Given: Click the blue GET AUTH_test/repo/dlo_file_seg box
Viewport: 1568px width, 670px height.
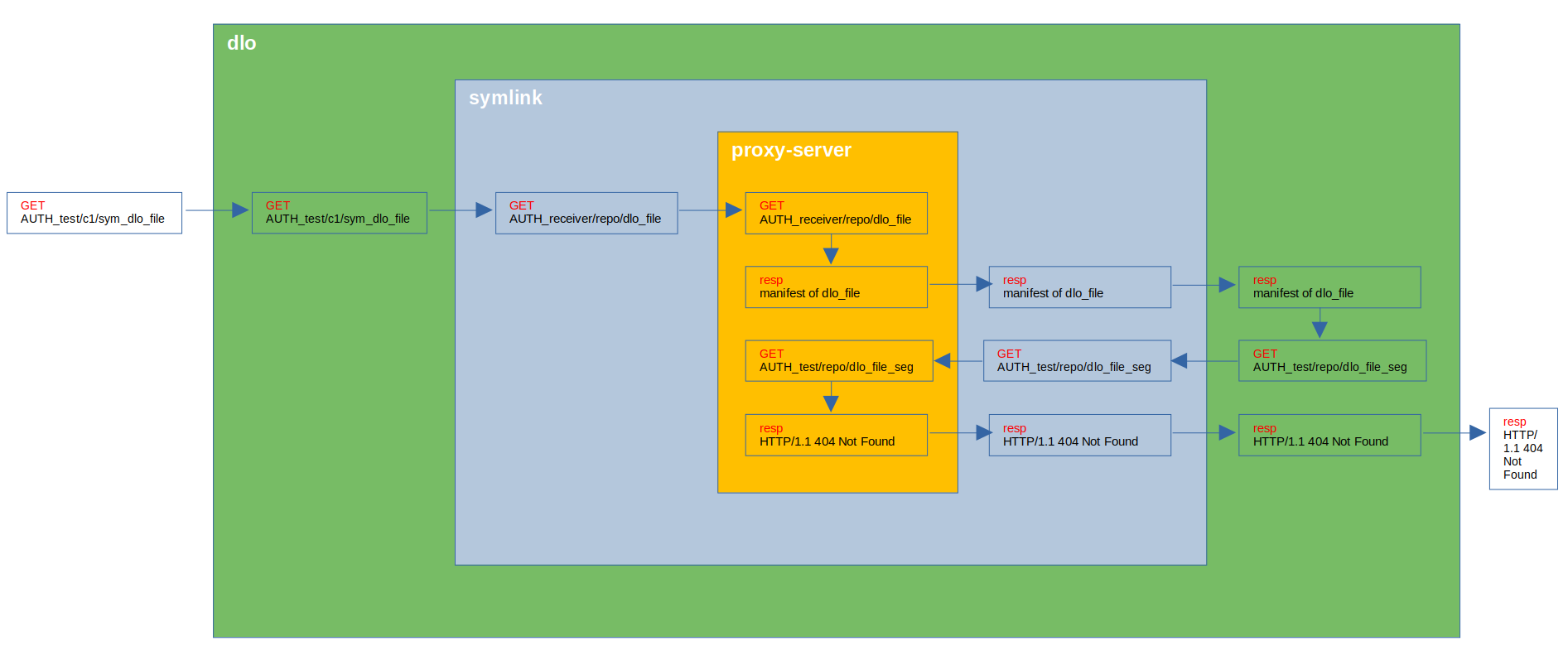Looking at the screenshot, I should [1078, 360].
